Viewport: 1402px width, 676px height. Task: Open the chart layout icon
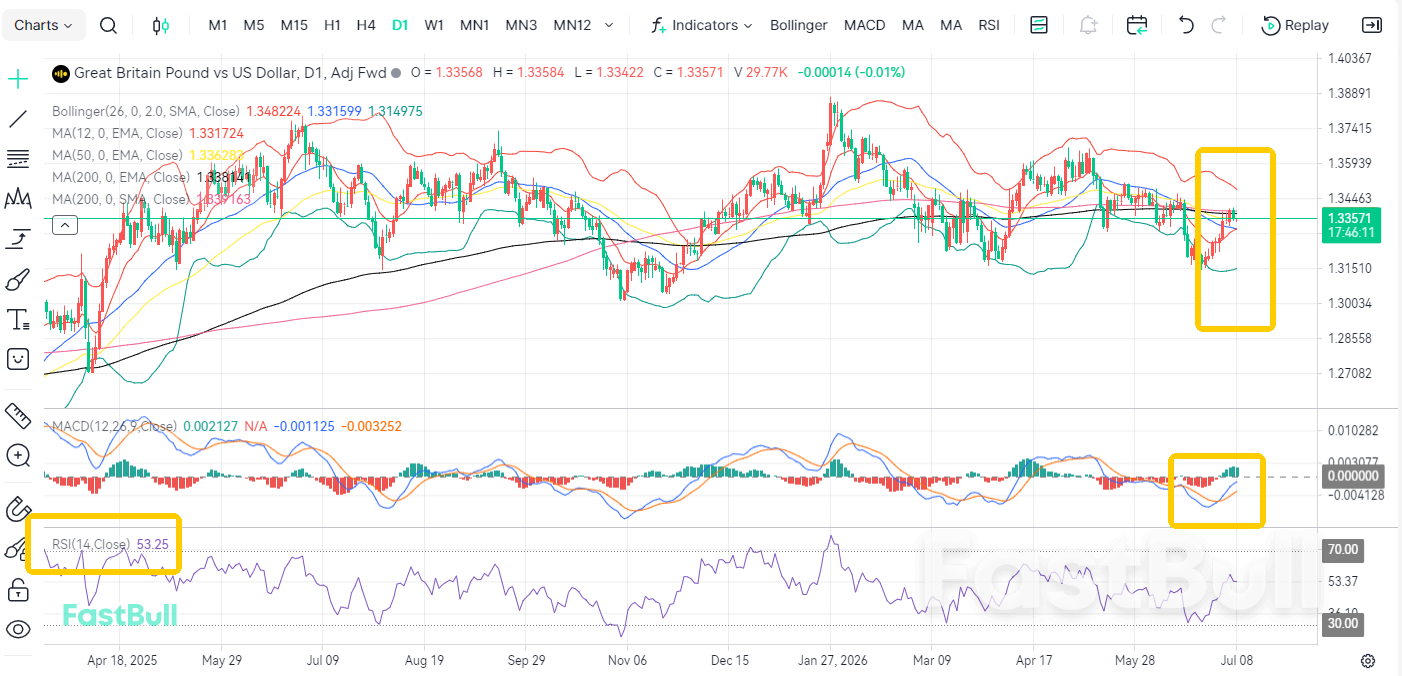pos(1039,25)
